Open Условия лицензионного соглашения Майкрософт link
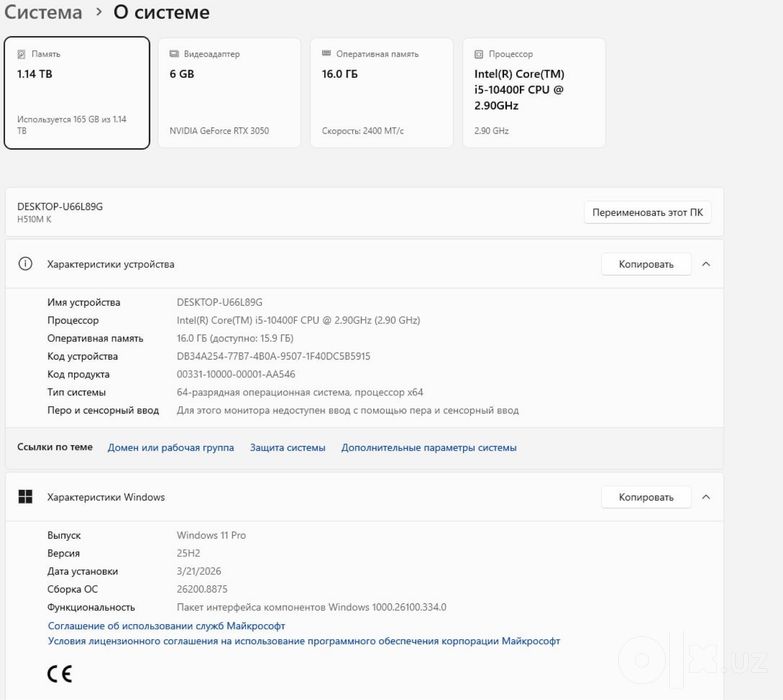Image resolution: width=783 pixels, height=700 pixels. (304, 641)
